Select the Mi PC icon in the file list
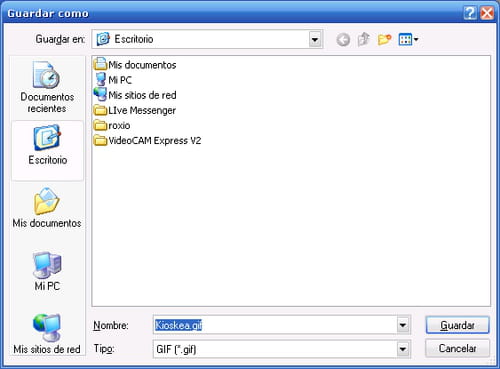500x369 pixels. [x=100, y=79]
